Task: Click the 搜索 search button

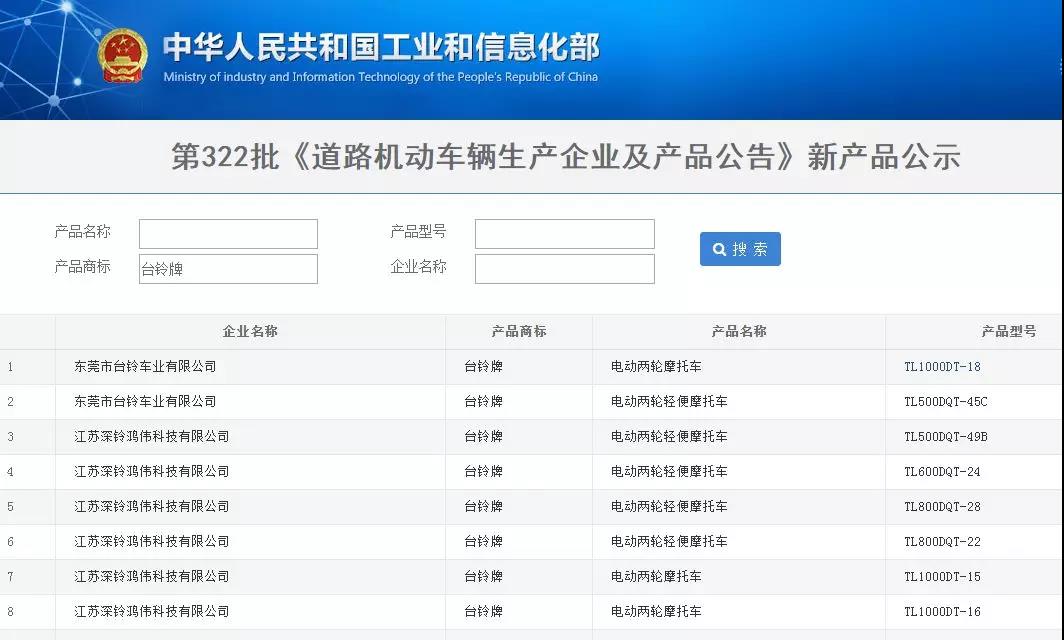Action: point(740,249)
